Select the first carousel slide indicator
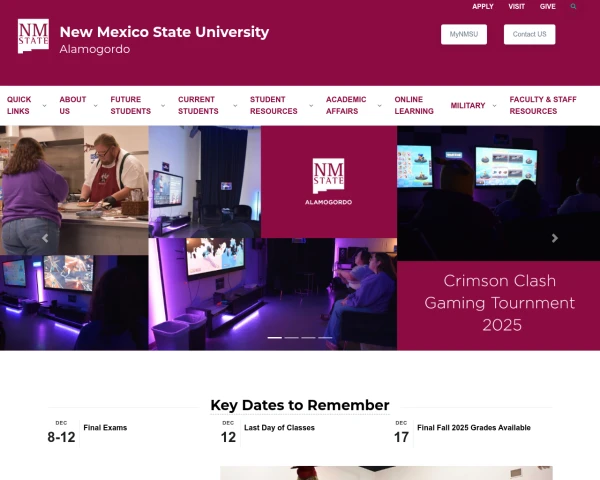Image resolution: width=600 pixels, height=480 pixels. point(275,338)
